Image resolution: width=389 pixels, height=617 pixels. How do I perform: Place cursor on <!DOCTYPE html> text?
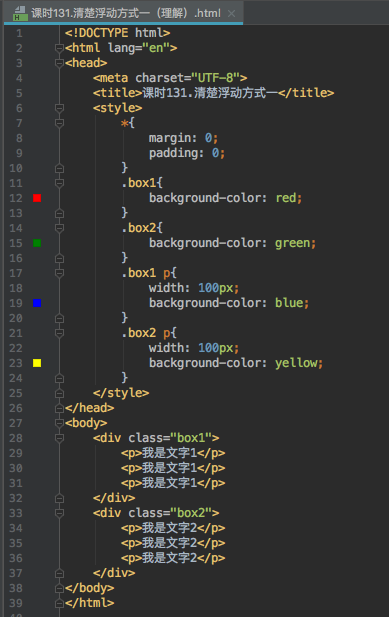118,33
